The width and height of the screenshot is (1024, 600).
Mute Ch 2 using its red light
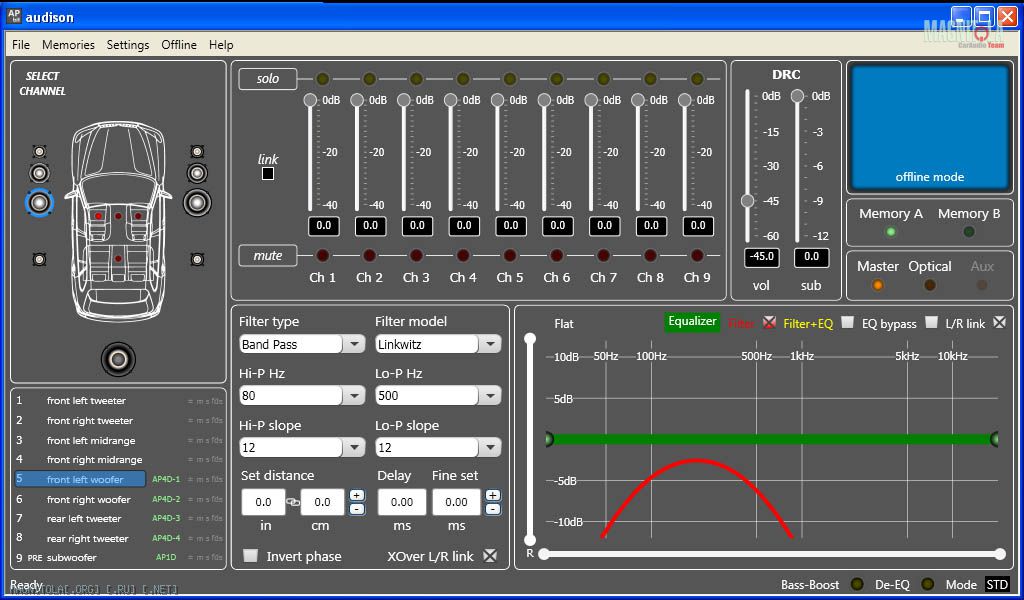coord(369,255)
